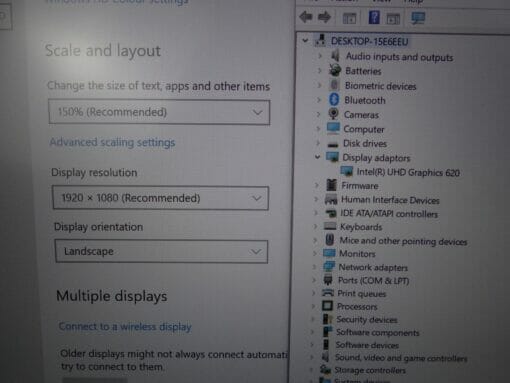Select Intel(R) UHD Graphics 620 text
Image resolution: width=510 pixels, height=383 pixels.
pyautogui.click(x=408, y=172)
